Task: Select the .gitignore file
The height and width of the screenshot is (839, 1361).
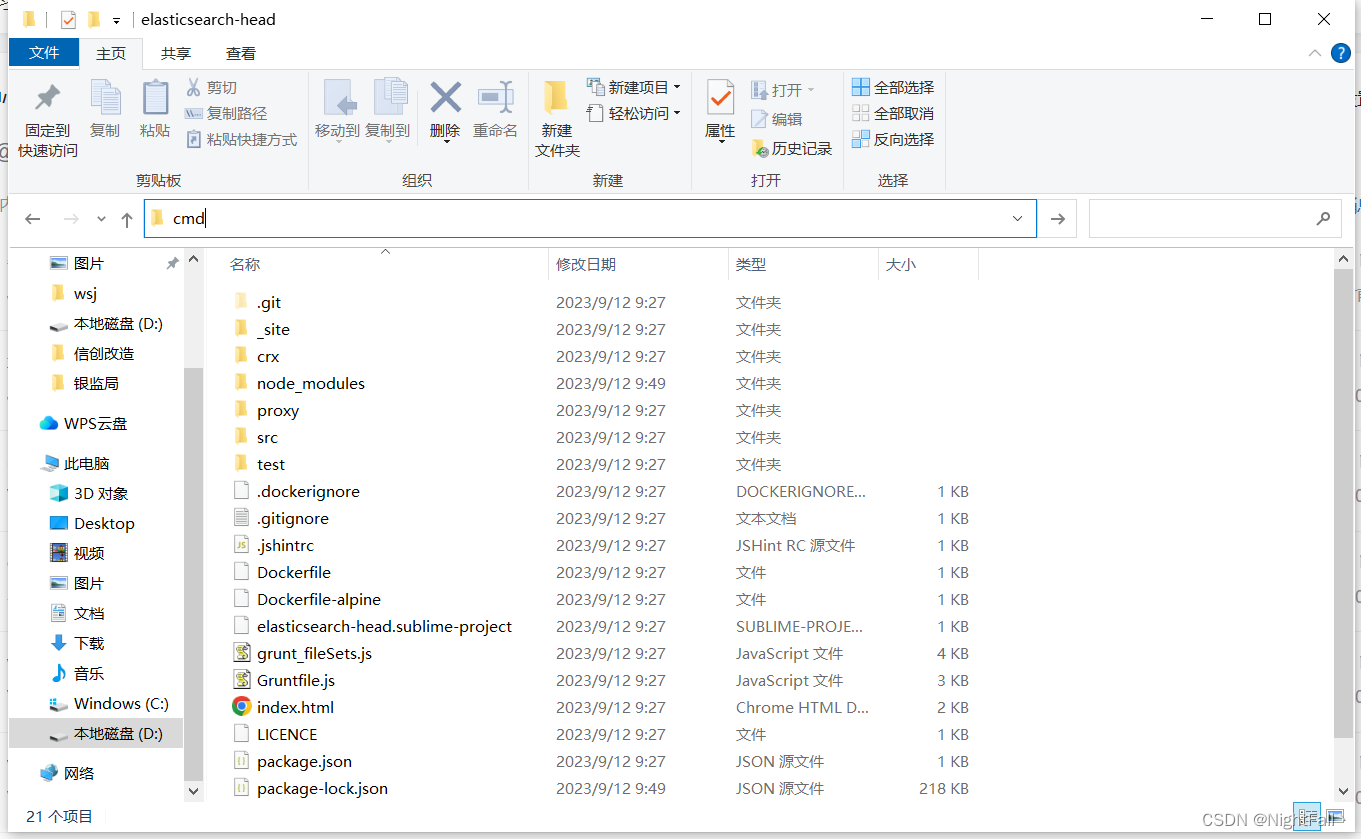Action: pos(292,518)
